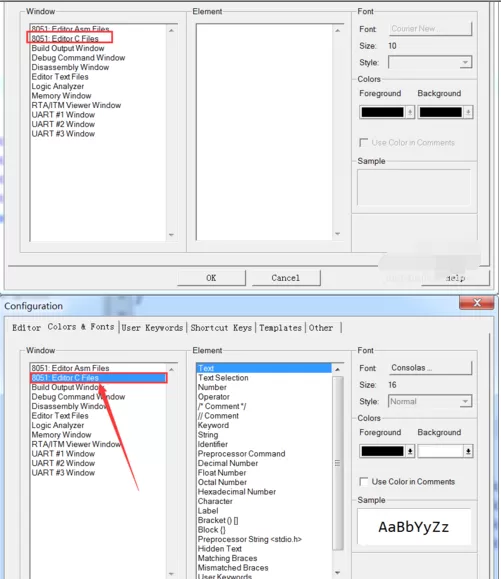Select RTA/ITM Viewer Window in upper dialog

[x=76, y=105]
